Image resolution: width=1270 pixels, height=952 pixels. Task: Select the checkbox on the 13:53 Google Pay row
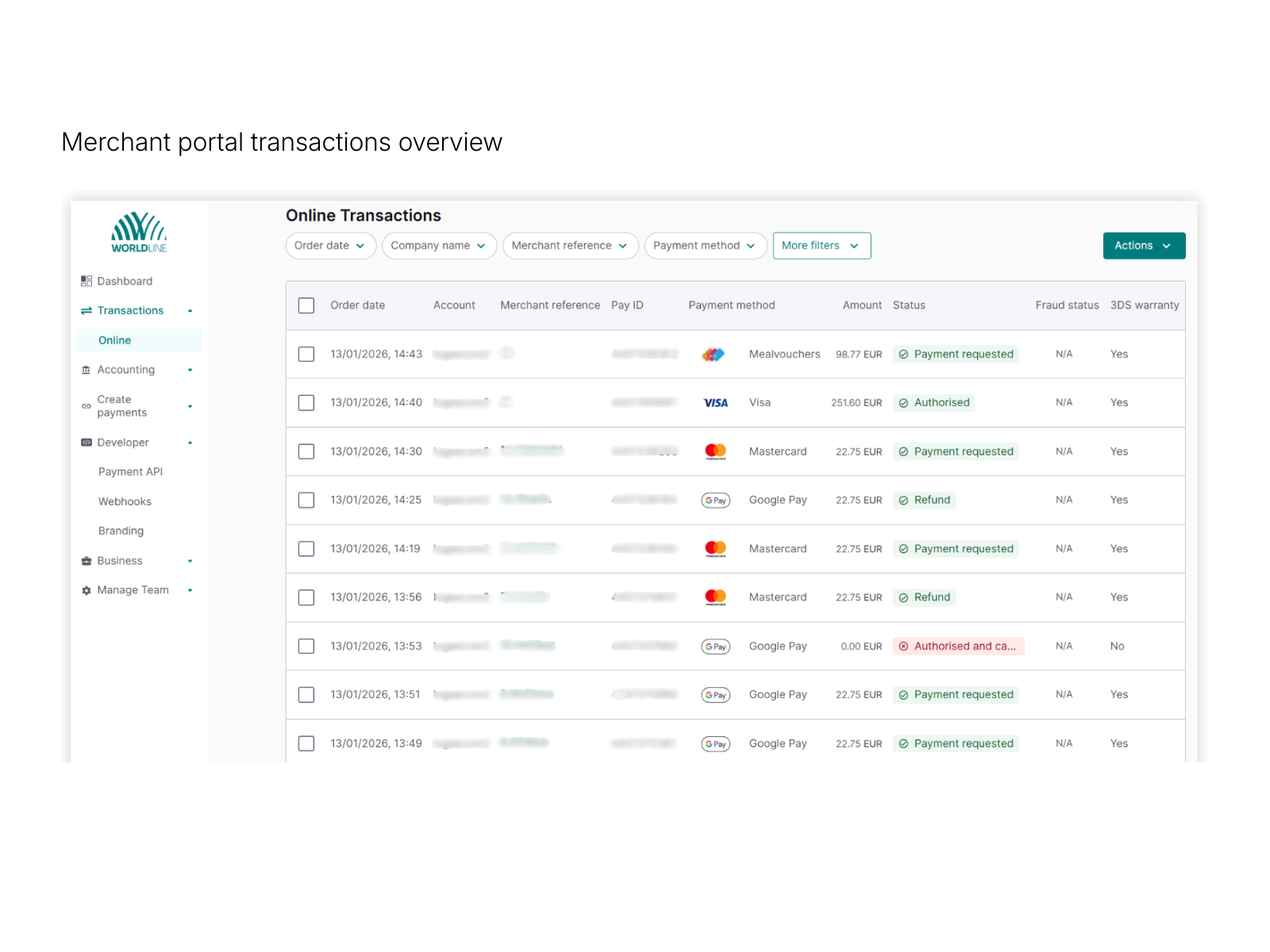tap(306, 646)
